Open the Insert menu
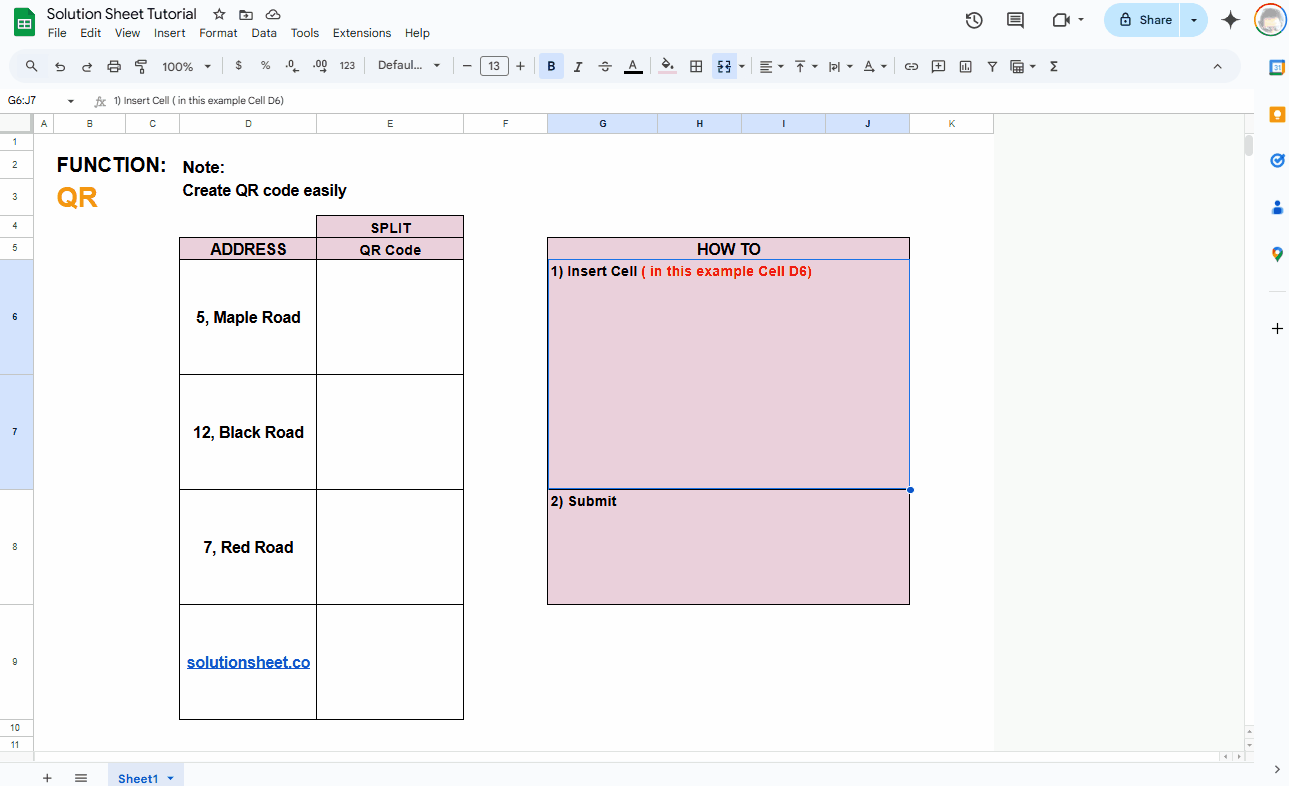The height and width of the screenshot is (786, 1289). pos(170,33)
